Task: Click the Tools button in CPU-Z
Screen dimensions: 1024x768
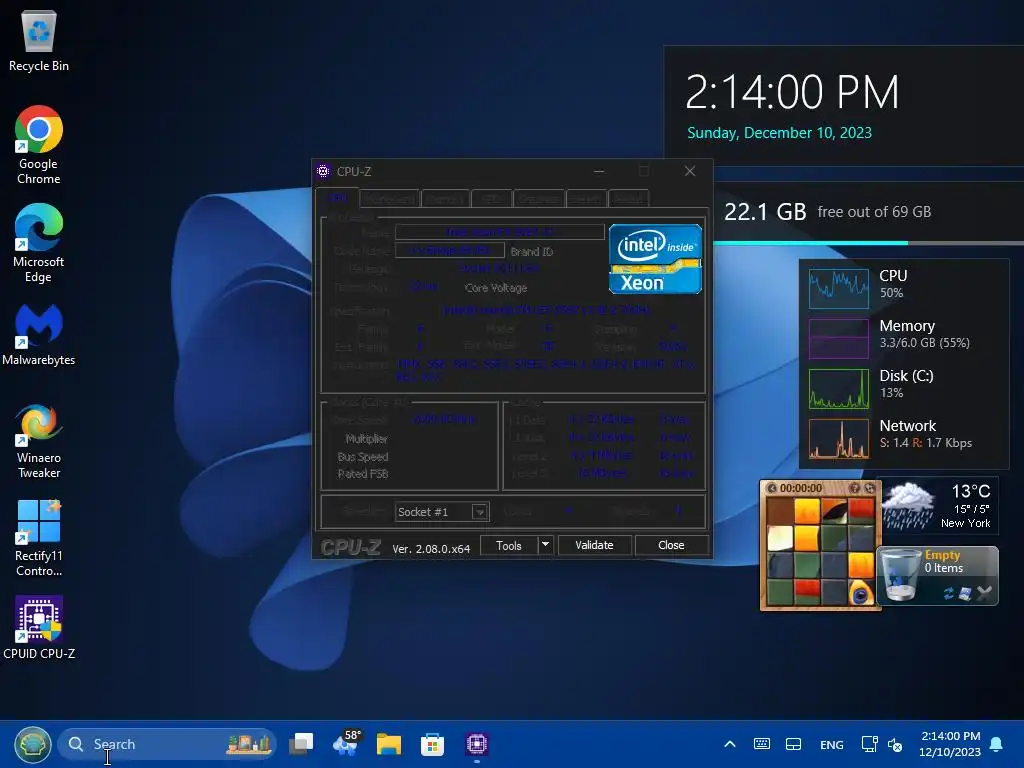Action: pos(509,545)
